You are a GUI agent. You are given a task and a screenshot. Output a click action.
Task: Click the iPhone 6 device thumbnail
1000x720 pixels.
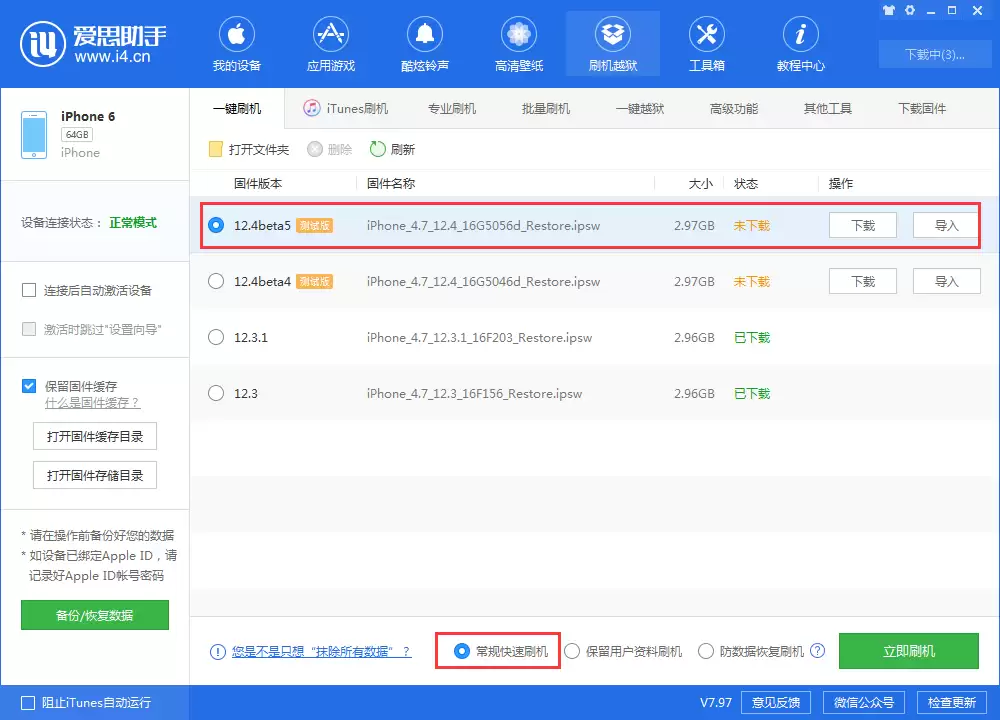34,135
